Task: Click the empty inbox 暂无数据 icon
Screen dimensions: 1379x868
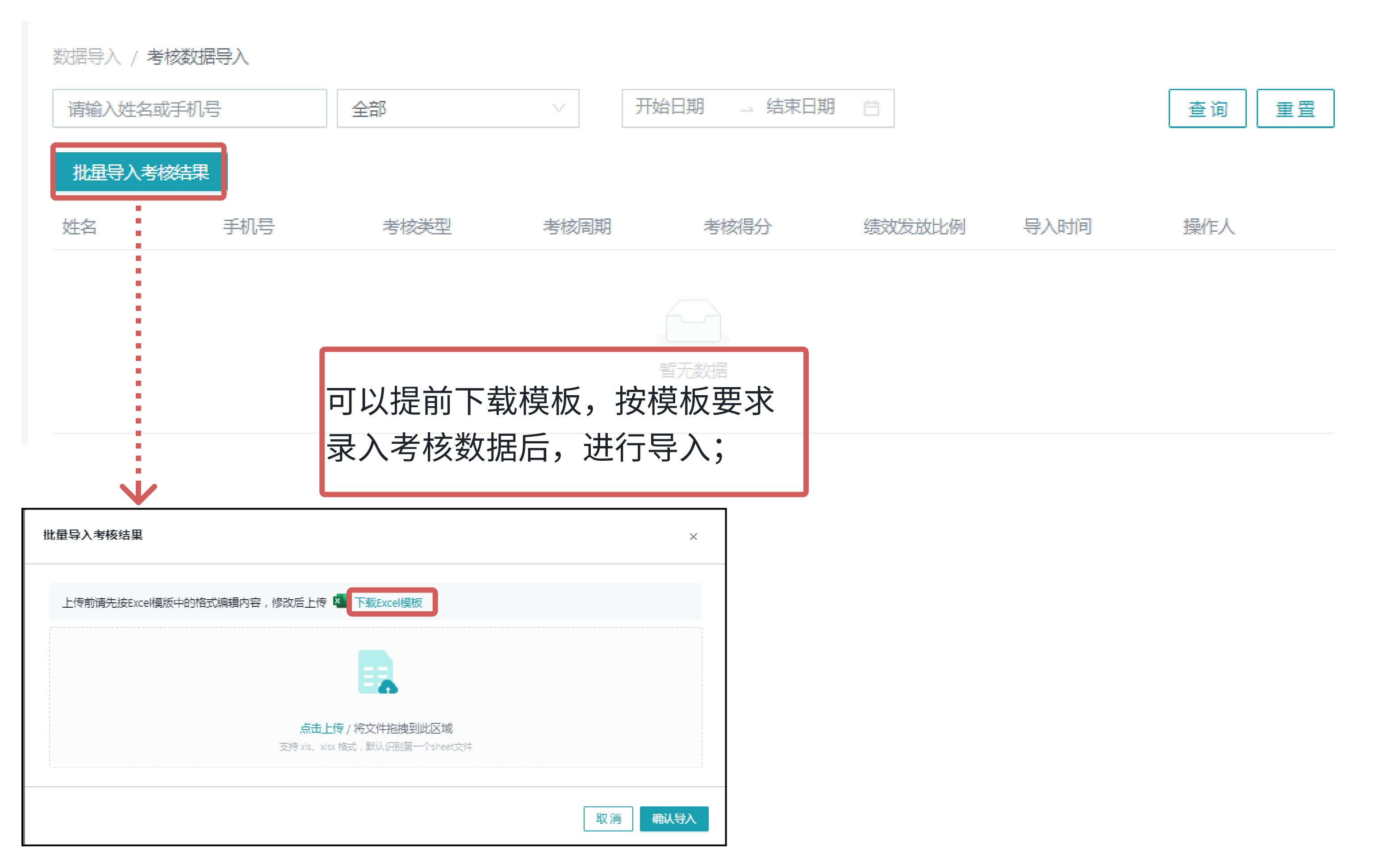Action: 693,321
